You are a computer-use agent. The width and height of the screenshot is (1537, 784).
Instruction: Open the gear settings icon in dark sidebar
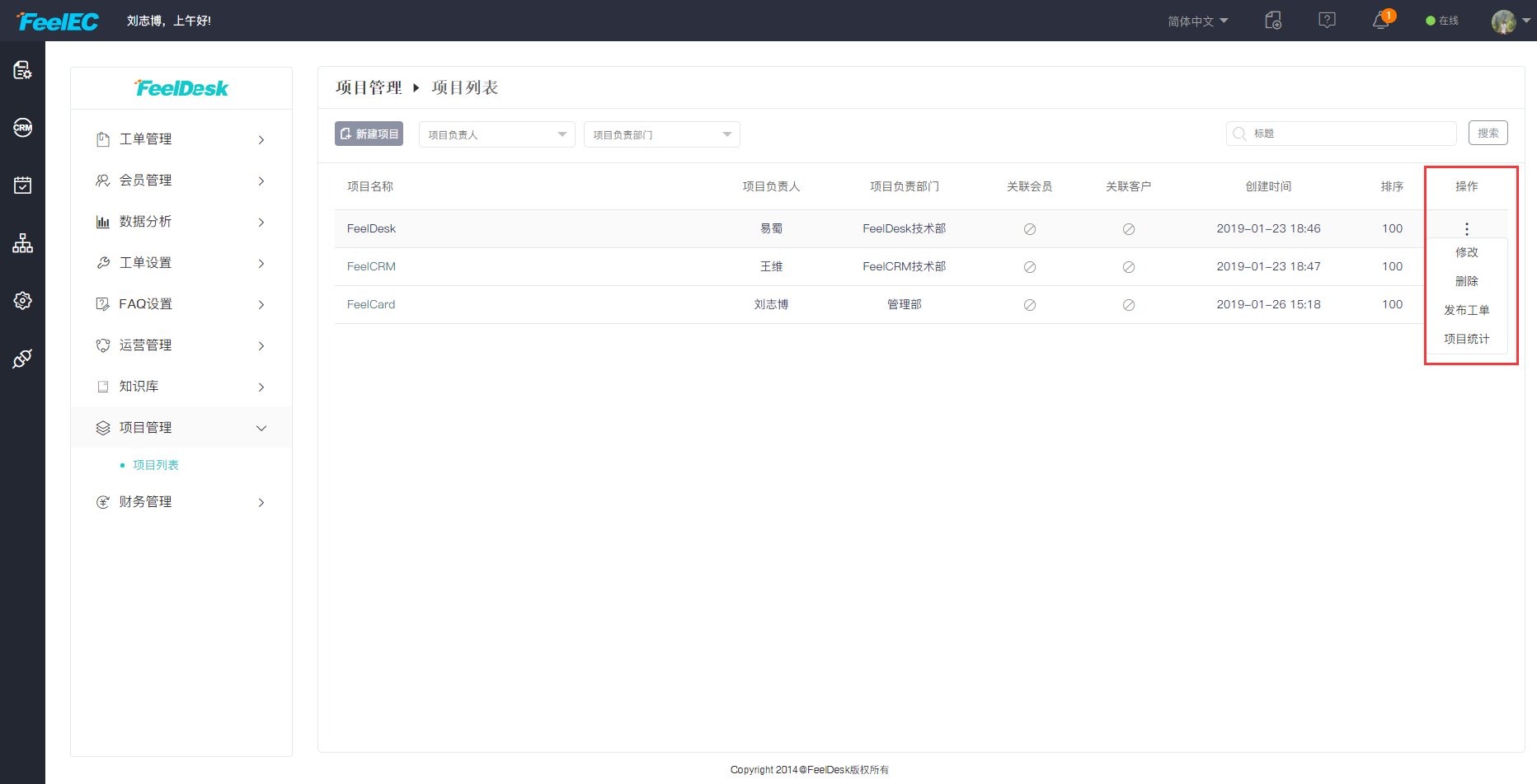point(23,301)
